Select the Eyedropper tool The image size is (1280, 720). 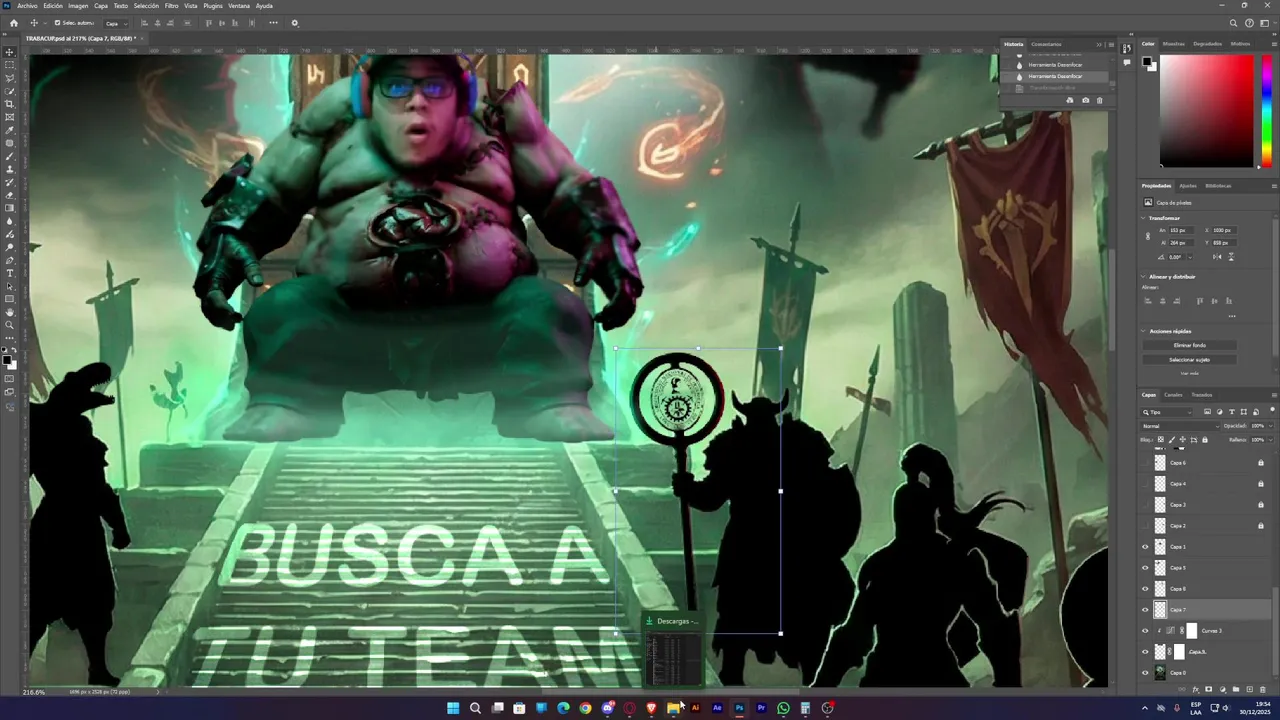(10, 130)
